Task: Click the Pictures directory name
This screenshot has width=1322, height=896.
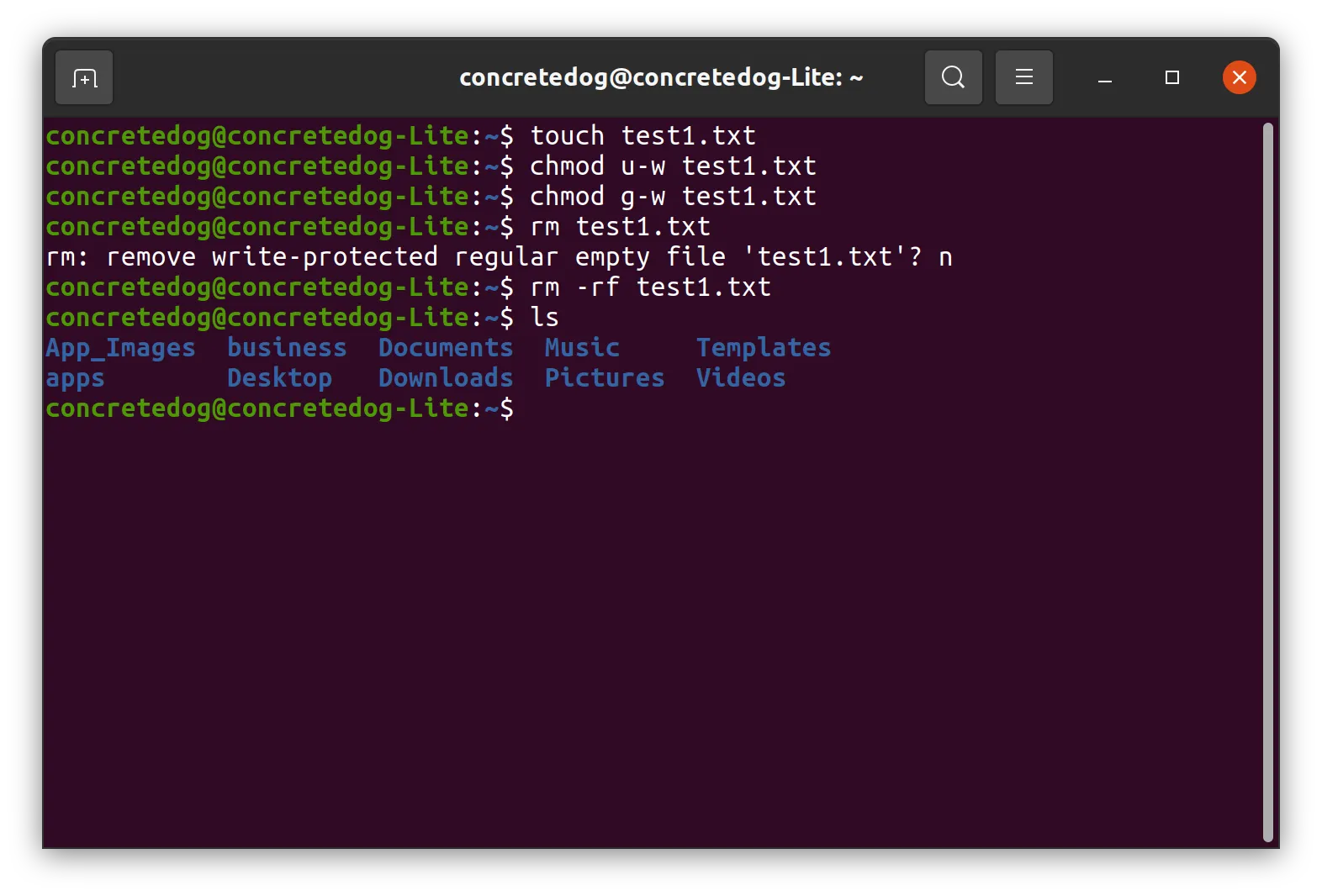Action: point(605,377)
